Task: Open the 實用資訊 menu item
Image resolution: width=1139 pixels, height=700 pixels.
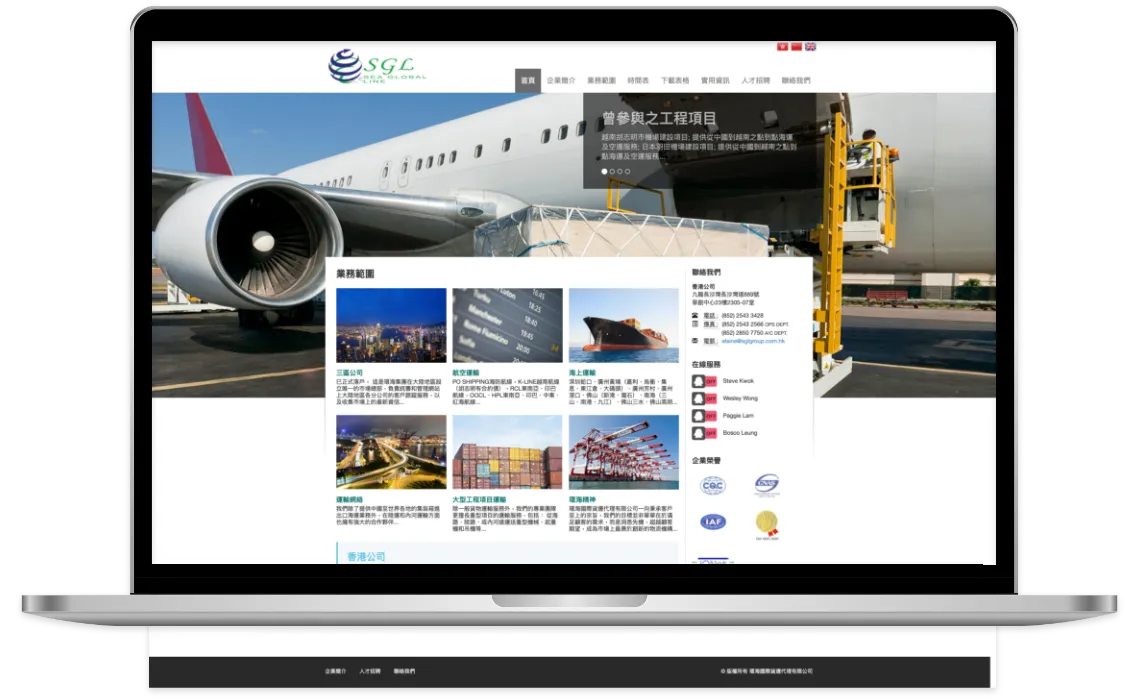Action: pyautogui.click(x=716, y=81)
